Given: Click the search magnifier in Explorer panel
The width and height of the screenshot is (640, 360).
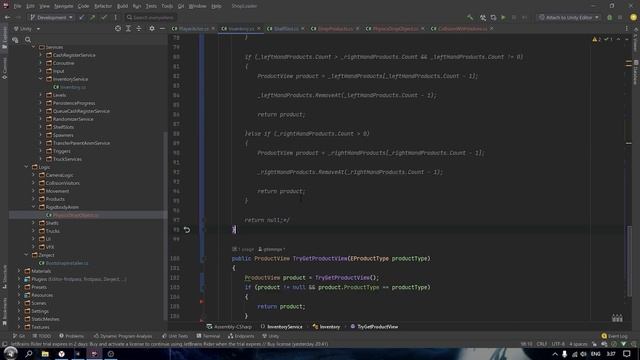Looking at the screenshot, I should [x=28, y=40].
